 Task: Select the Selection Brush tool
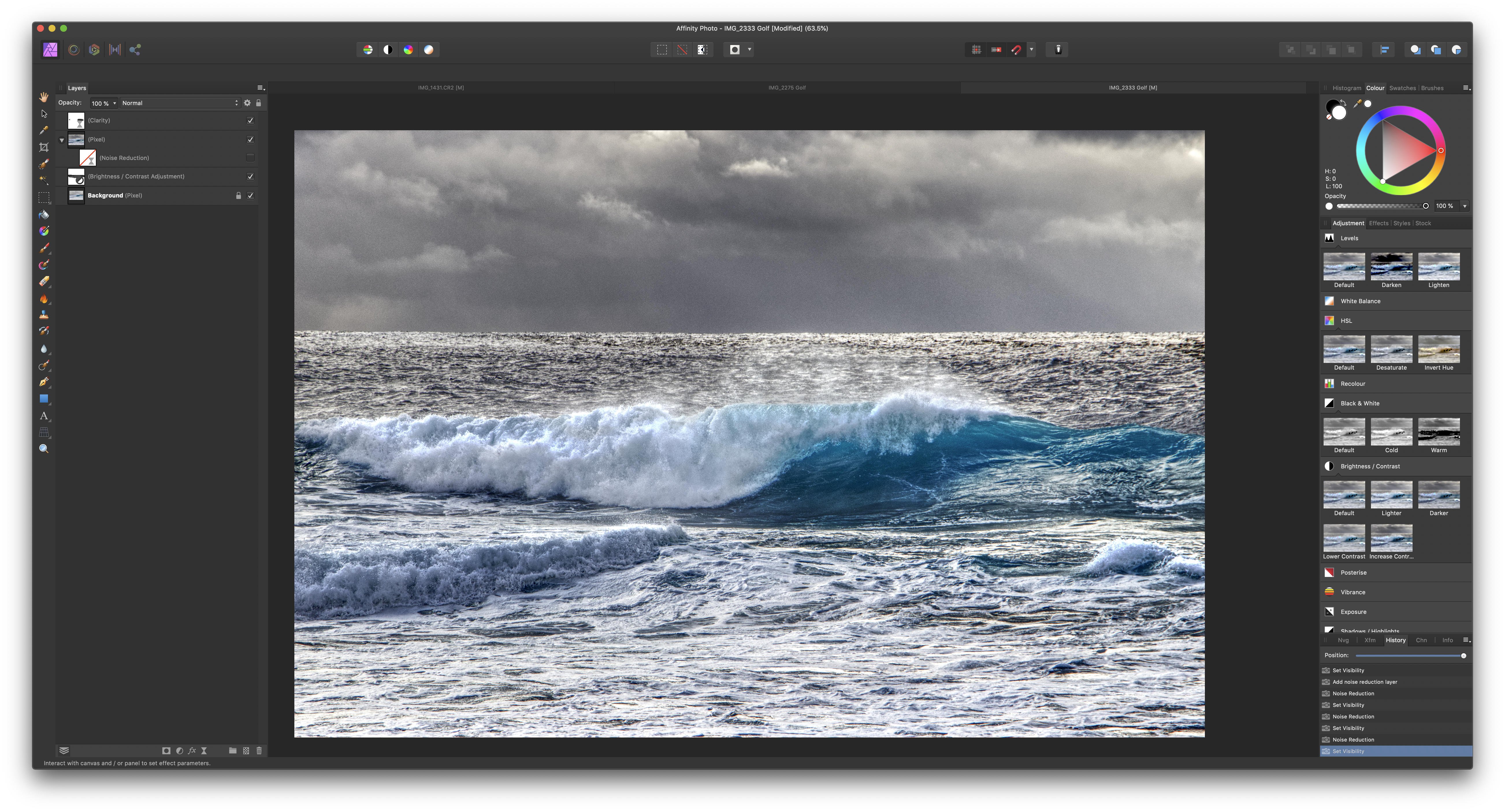[x=44, y=164]
